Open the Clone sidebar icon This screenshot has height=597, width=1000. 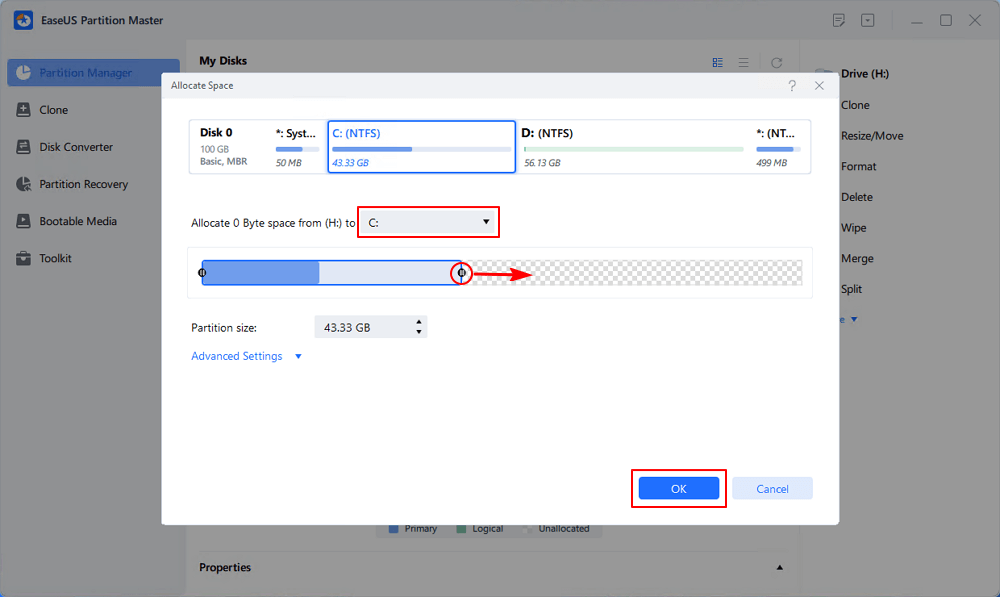24,110
